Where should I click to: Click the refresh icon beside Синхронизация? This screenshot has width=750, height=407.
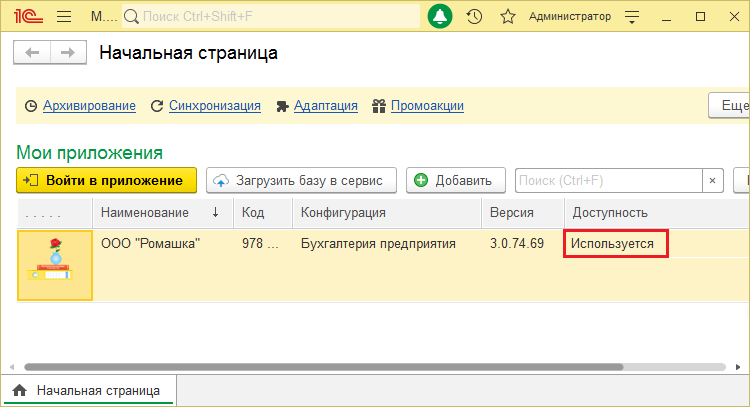[157, 106]
